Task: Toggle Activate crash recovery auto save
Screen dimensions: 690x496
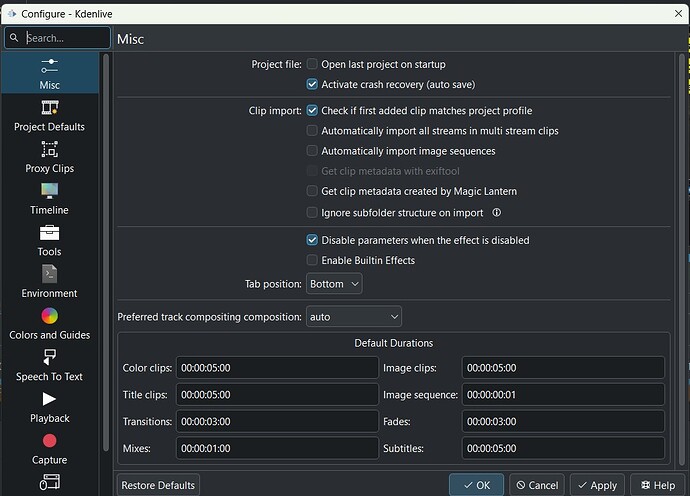Action: point(312,84)
